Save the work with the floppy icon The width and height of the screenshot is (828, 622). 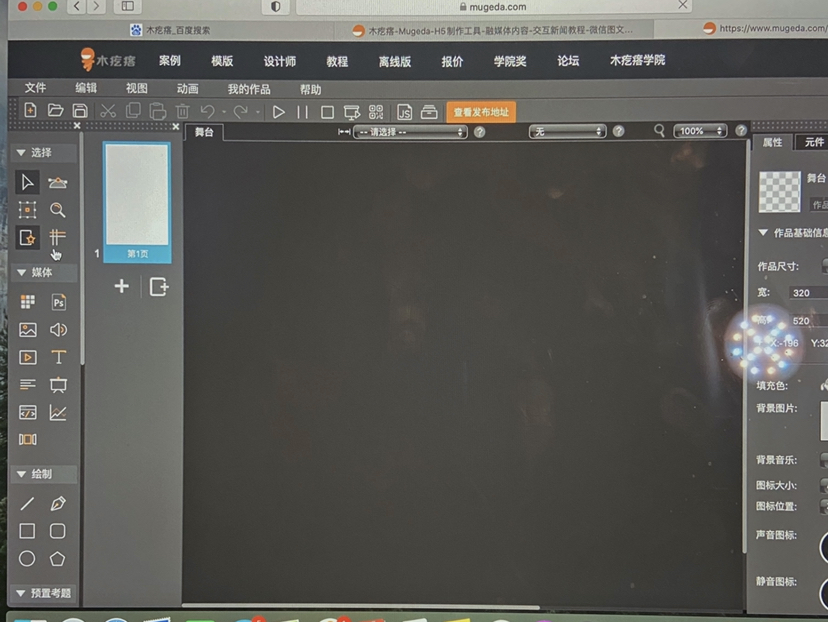click(80, 110)
